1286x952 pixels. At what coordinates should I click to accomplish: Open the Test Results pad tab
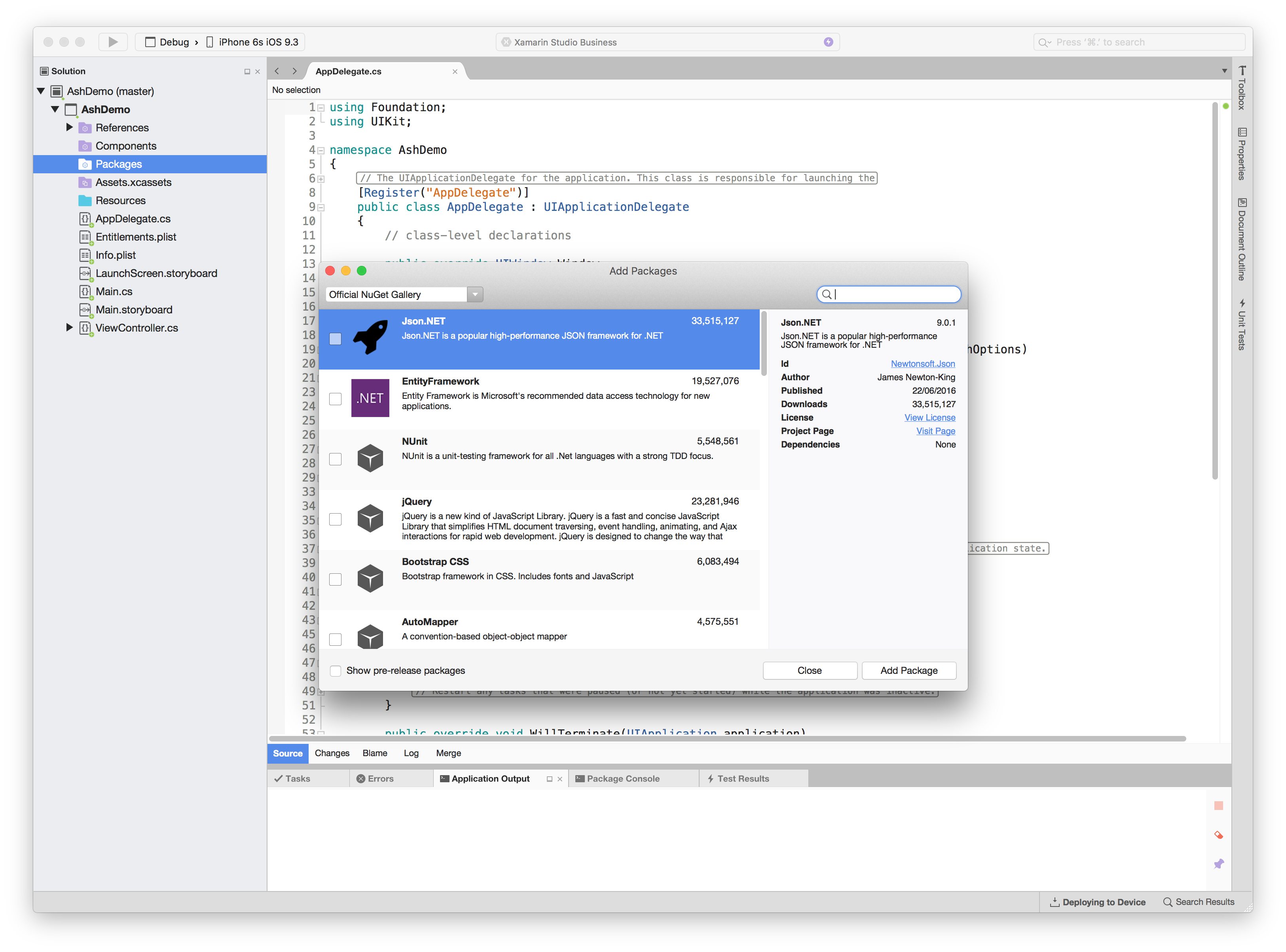tap(754, 779)
